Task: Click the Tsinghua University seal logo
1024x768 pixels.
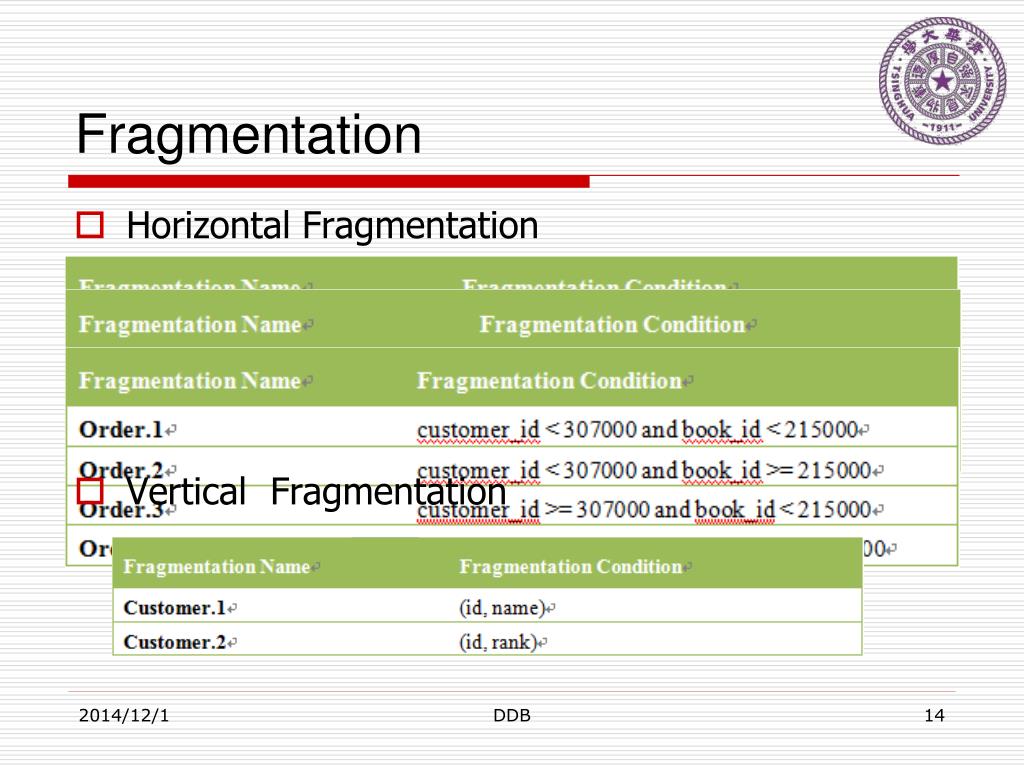Action: (942, 80)
